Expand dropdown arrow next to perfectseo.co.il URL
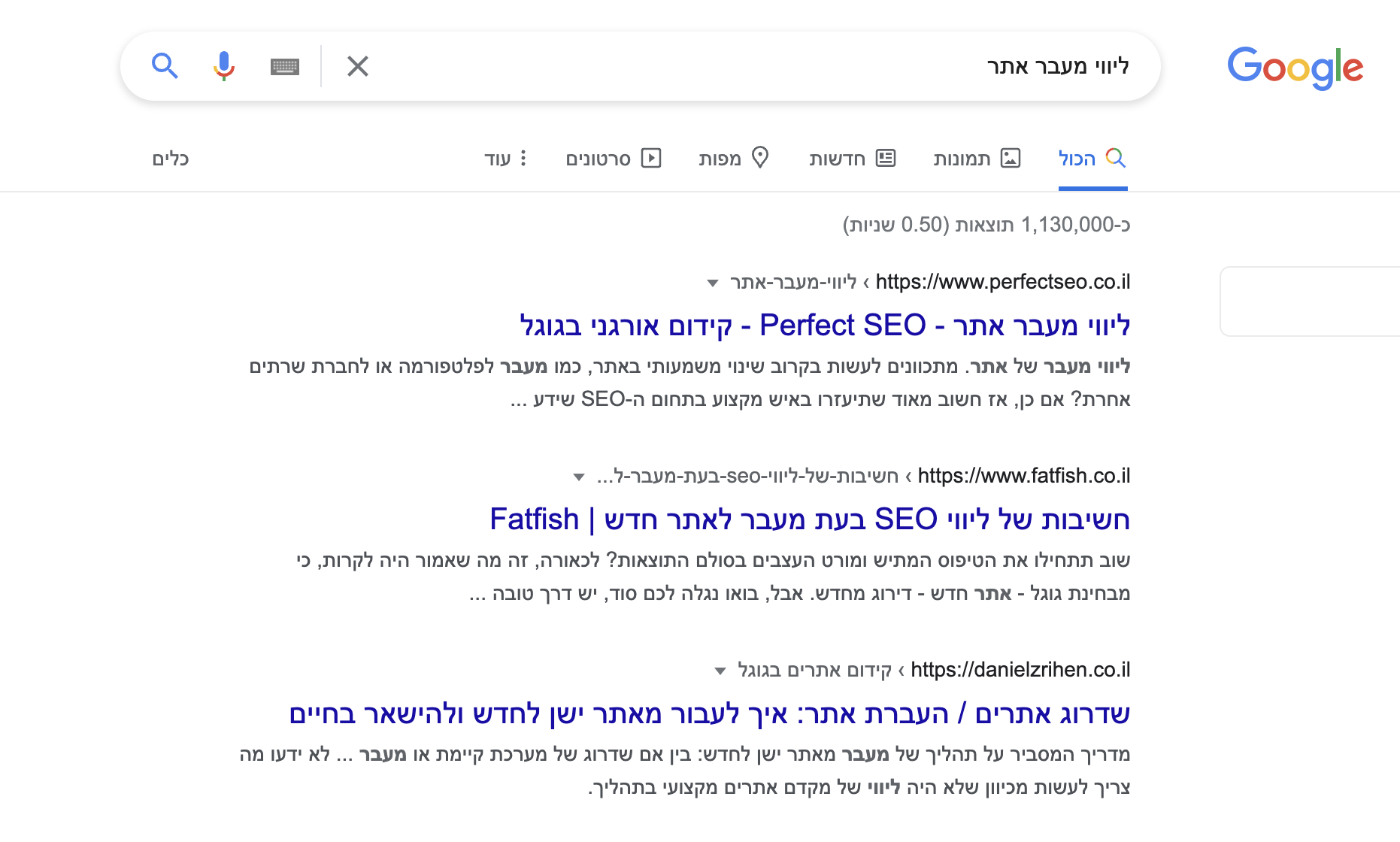The image size is (1400, 842). pos(713,283)
